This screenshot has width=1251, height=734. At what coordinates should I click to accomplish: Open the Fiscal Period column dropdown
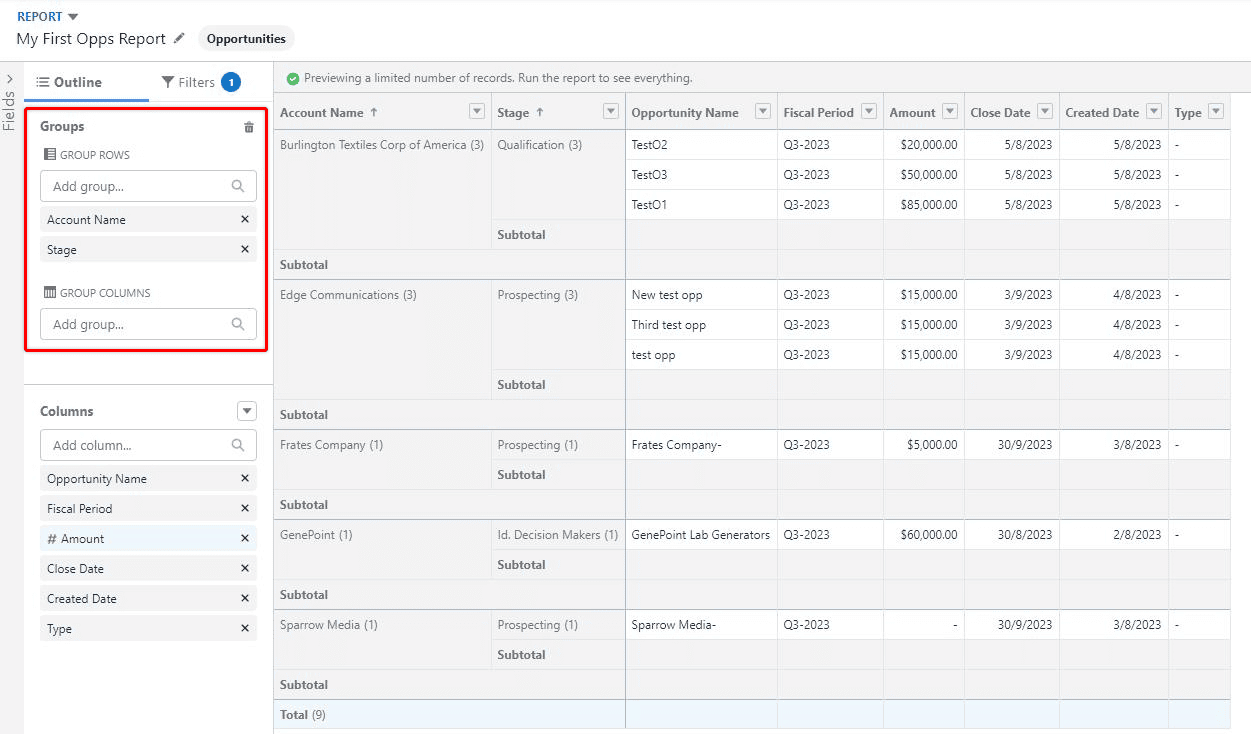coord(868,111)
